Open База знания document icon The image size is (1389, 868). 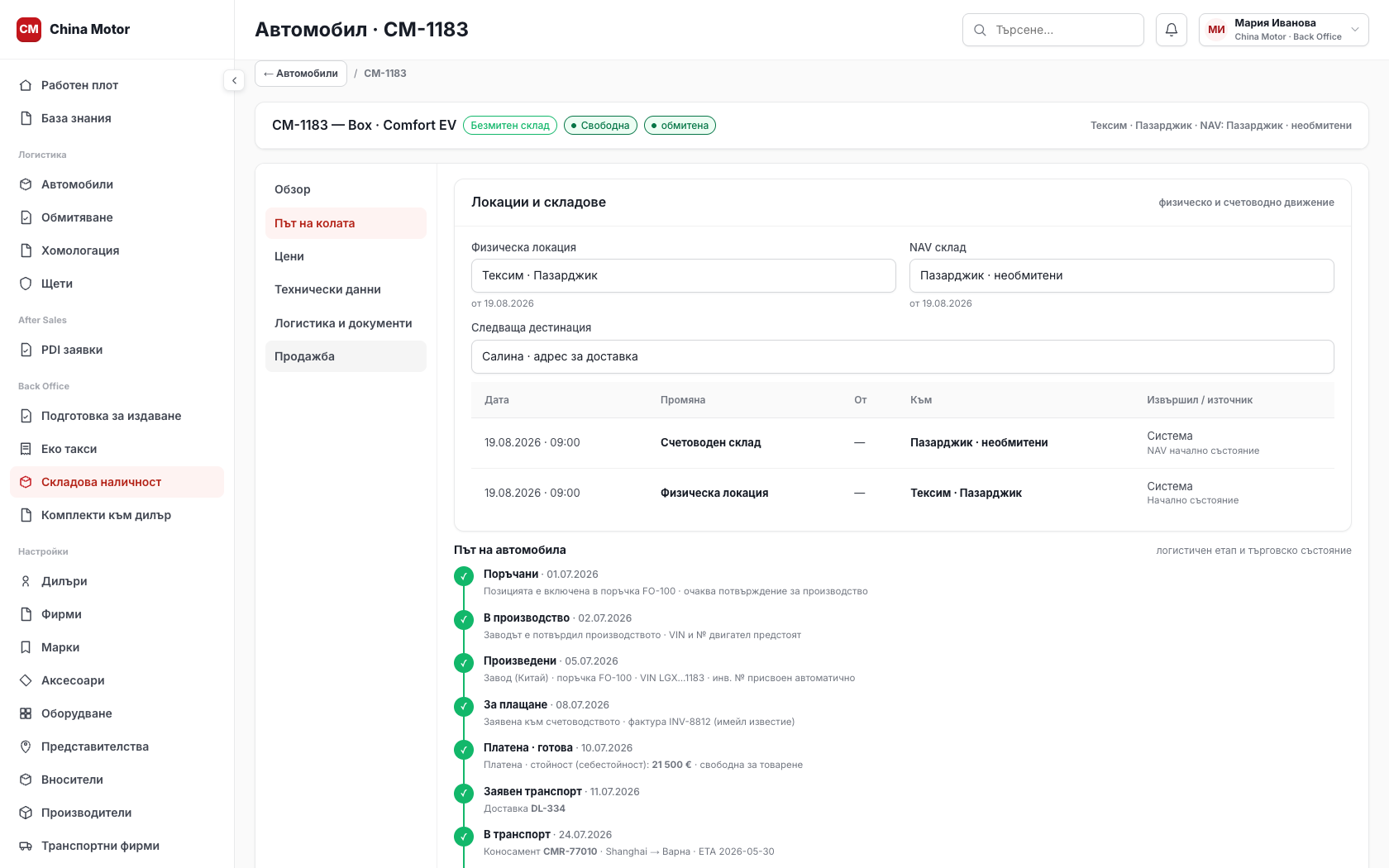tap(26, 118)
